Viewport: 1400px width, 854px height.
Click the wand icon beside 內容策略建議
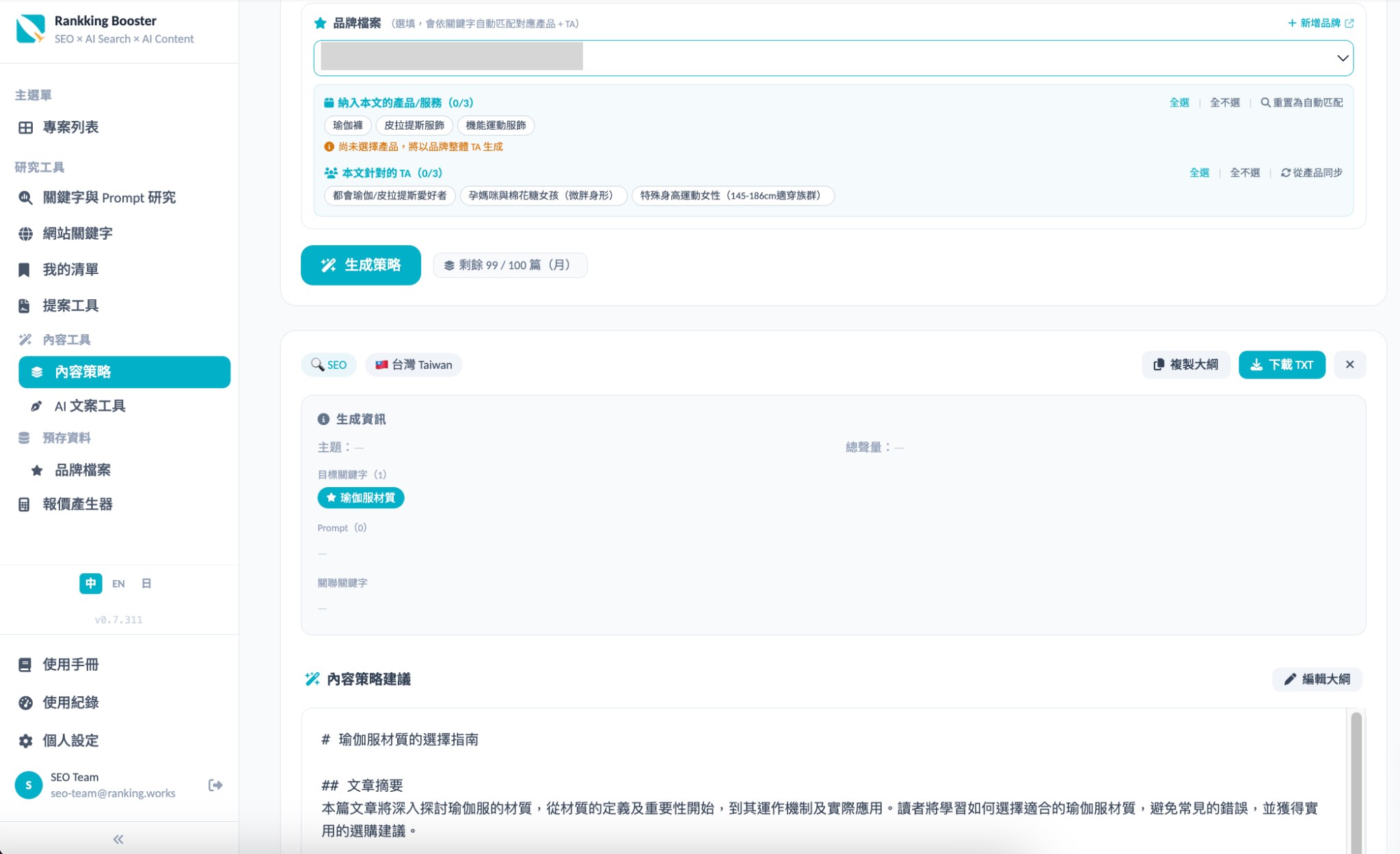(x=312, y=679)
